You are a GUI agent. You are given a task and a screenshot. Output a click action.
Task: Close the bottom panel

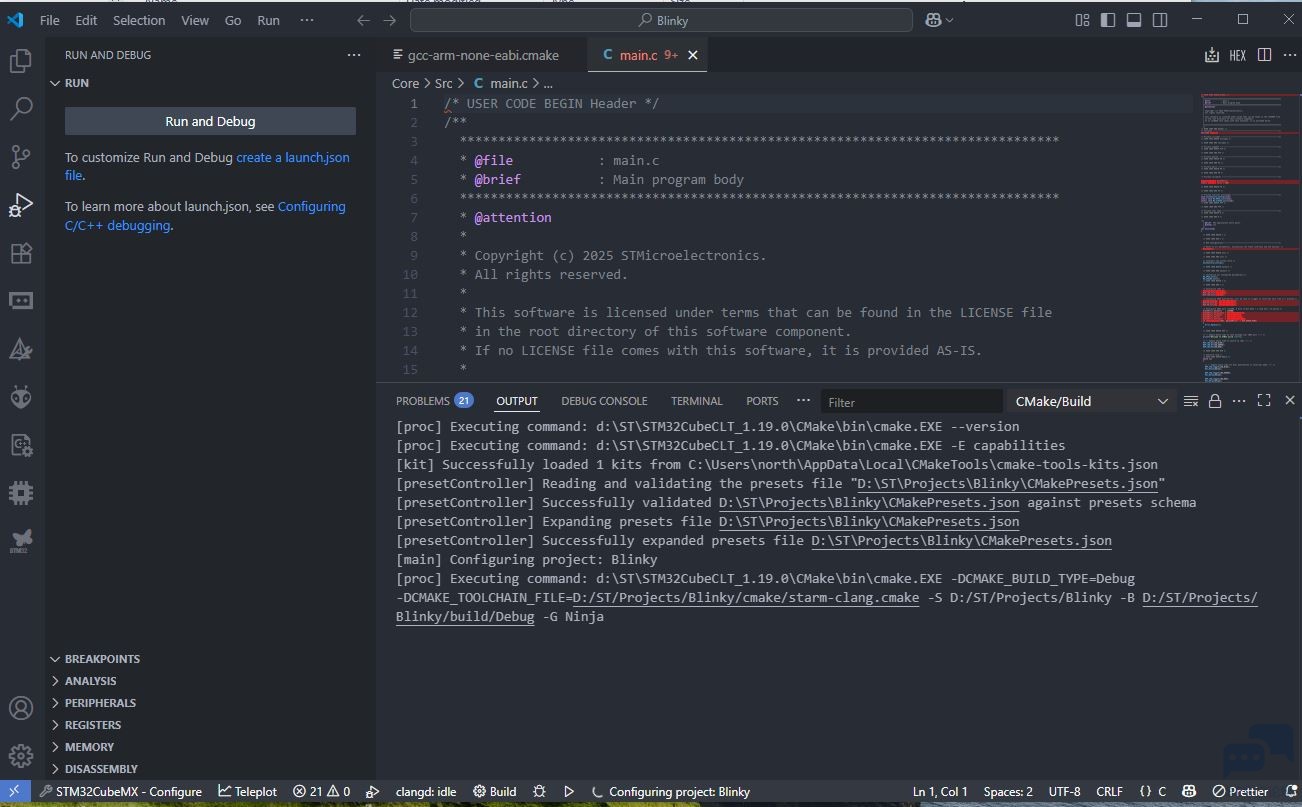pos(1289,401)
